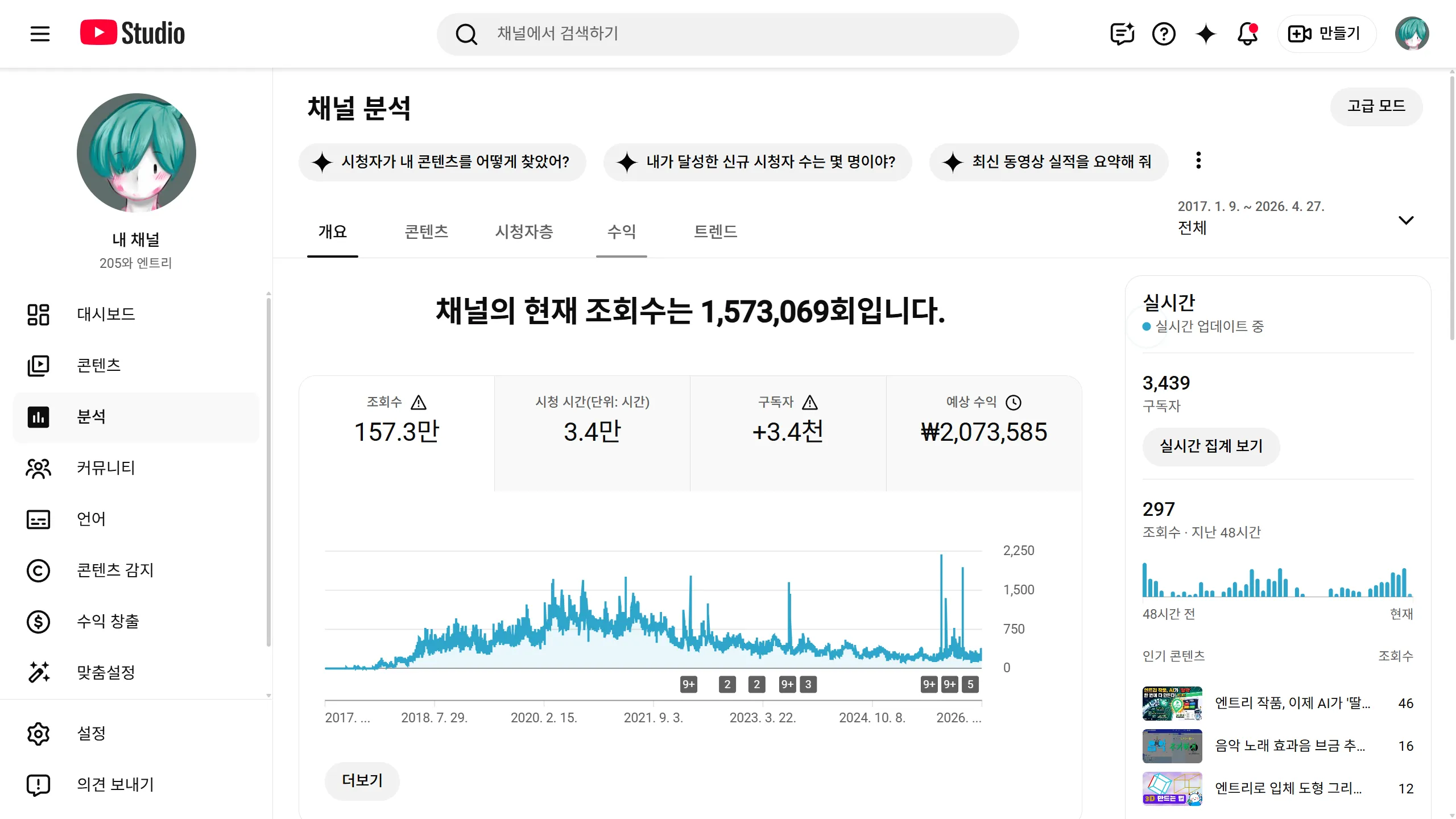Click the first 9+ timeline marker
The image size is (1456, 819).
pyautogui.click(x=689, y=684)
